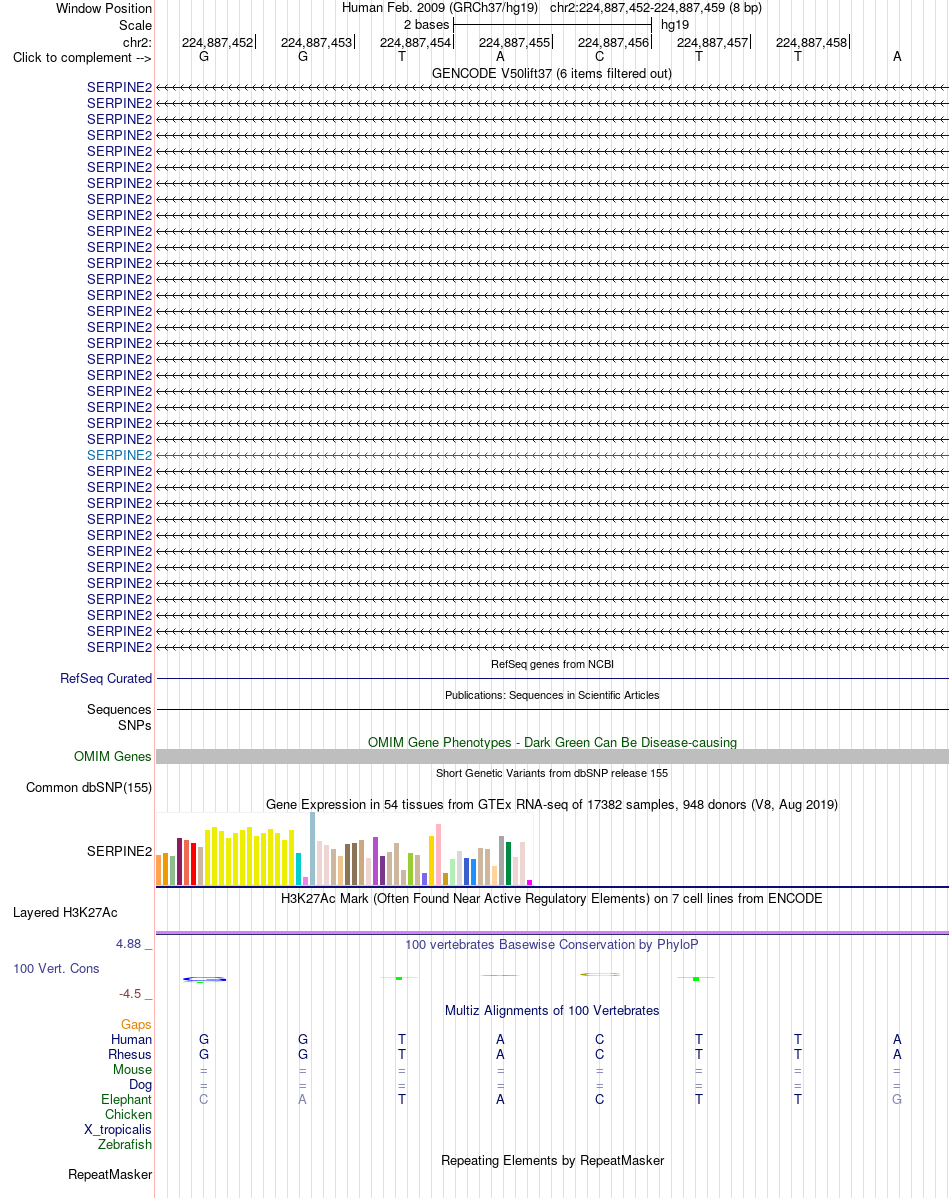The height and width of the screenshot is (1198, 950).
Task: Select the Zebrafish species label
Action: click(x=125, y=1145)
